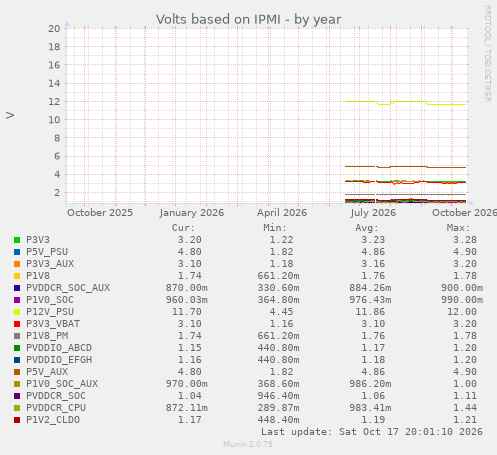Click the P5V_AUX legend label
This screenshot has width=497, height=455.
(47, 372)
